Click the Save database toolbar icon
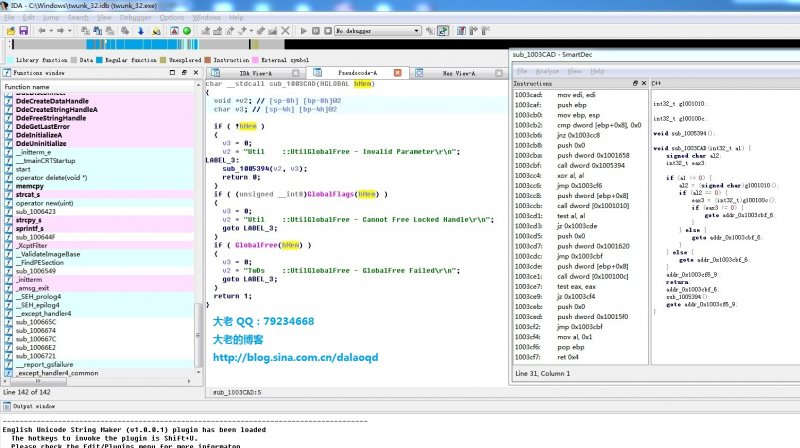This screenshot has width=800, height=448. [x=23, y=31]
